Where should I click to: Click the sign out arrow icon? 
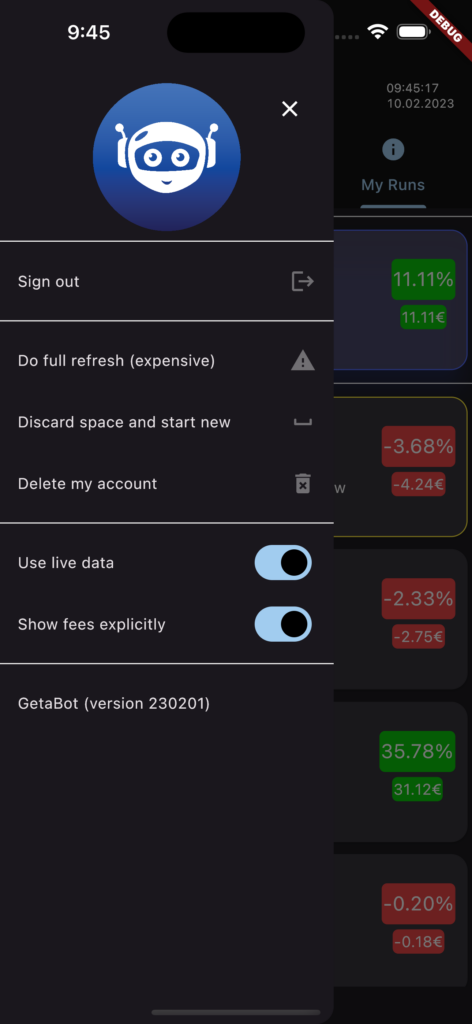(302, 281)
